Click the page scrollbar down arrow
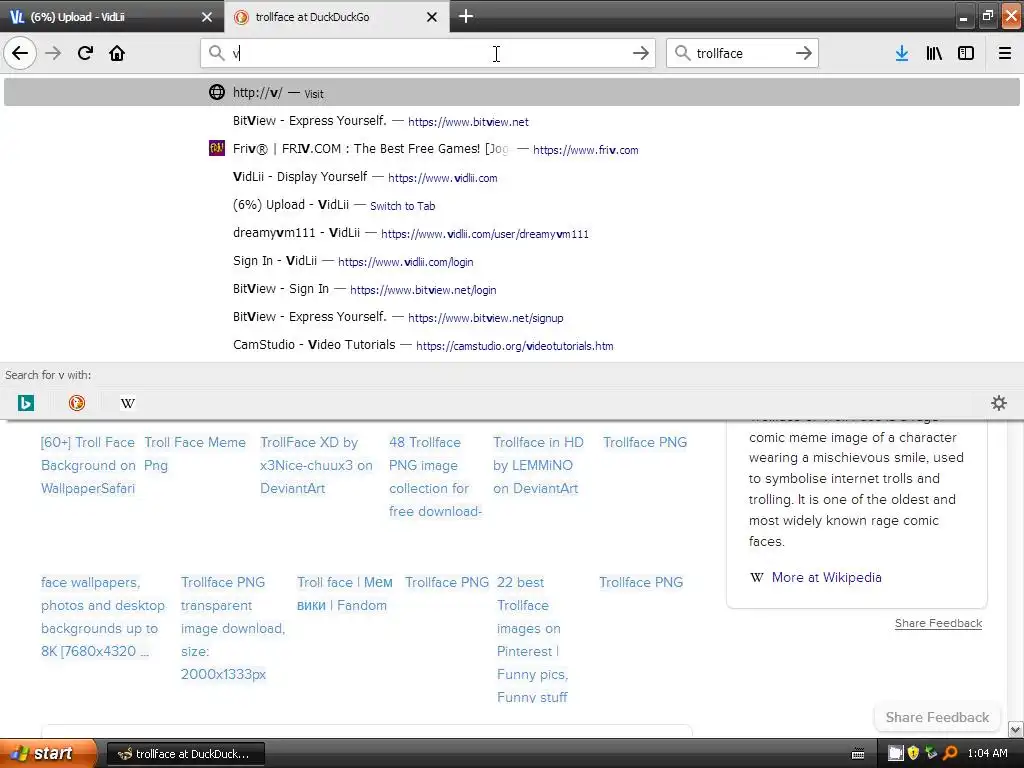The image size is (1024, 768). (x=1016, y=729)
